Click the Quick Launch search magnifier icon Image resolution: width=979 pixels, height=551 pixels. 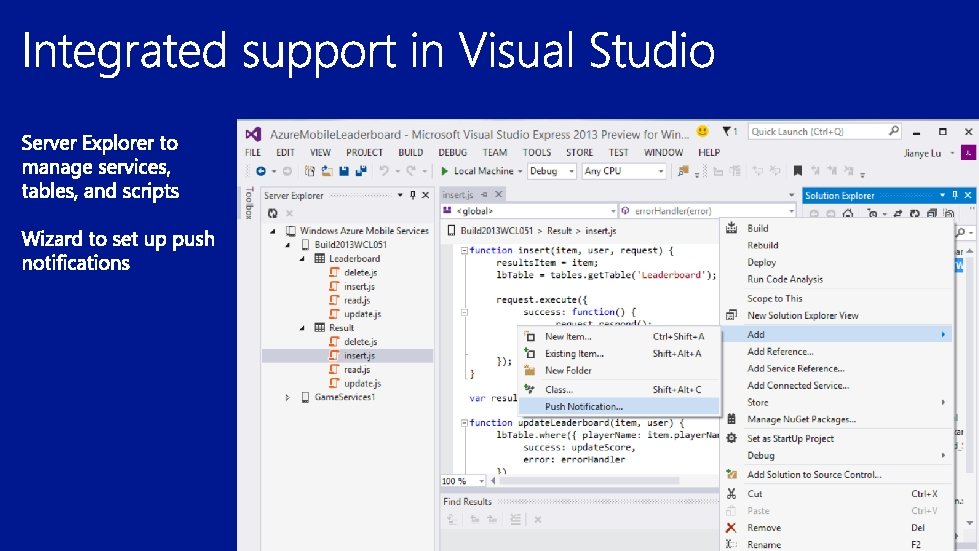coord(893,131)
